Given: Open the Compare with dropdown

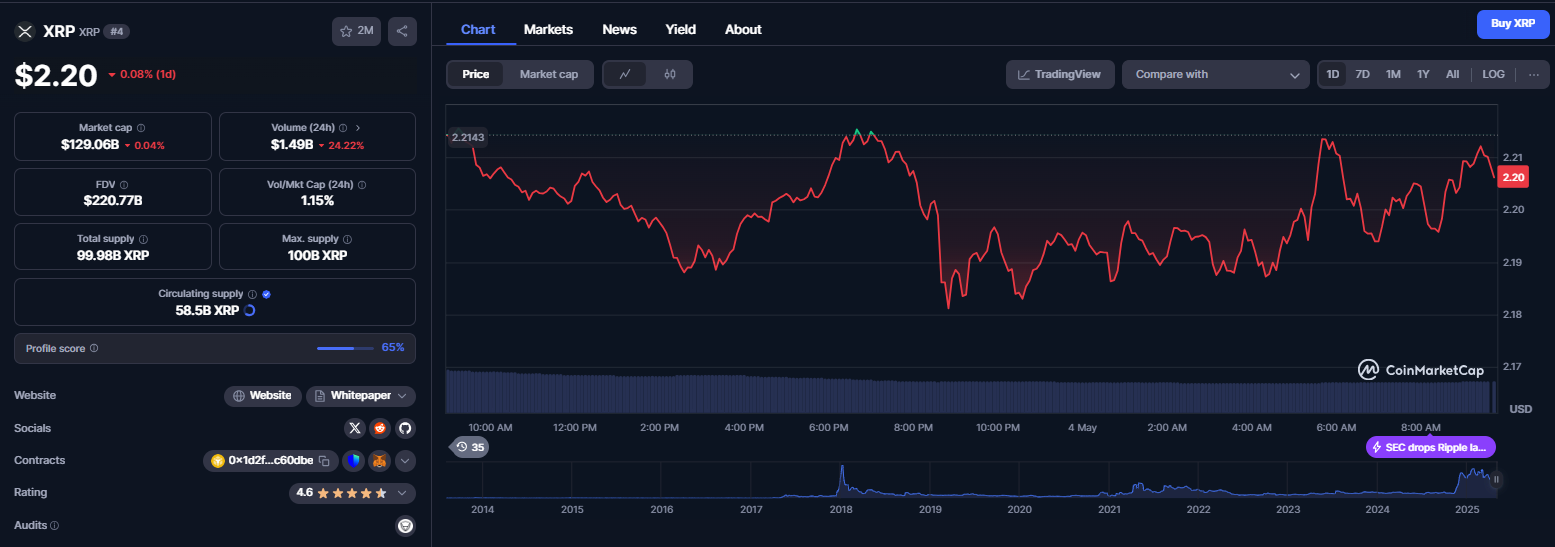Looking at the screenshot, I should point(1216,74).
